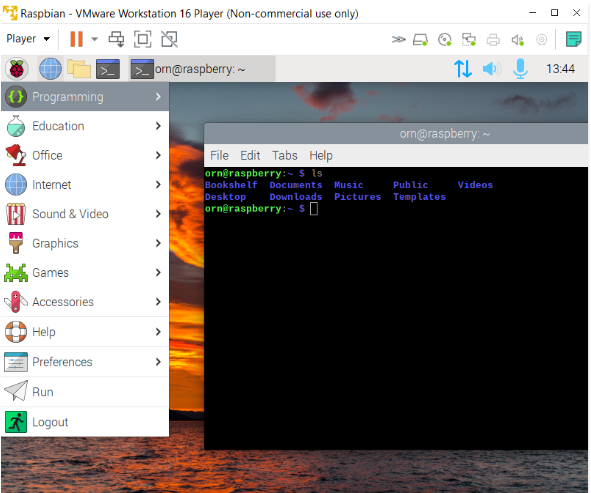Open the web browser globe launcher

tap(51, 69)
